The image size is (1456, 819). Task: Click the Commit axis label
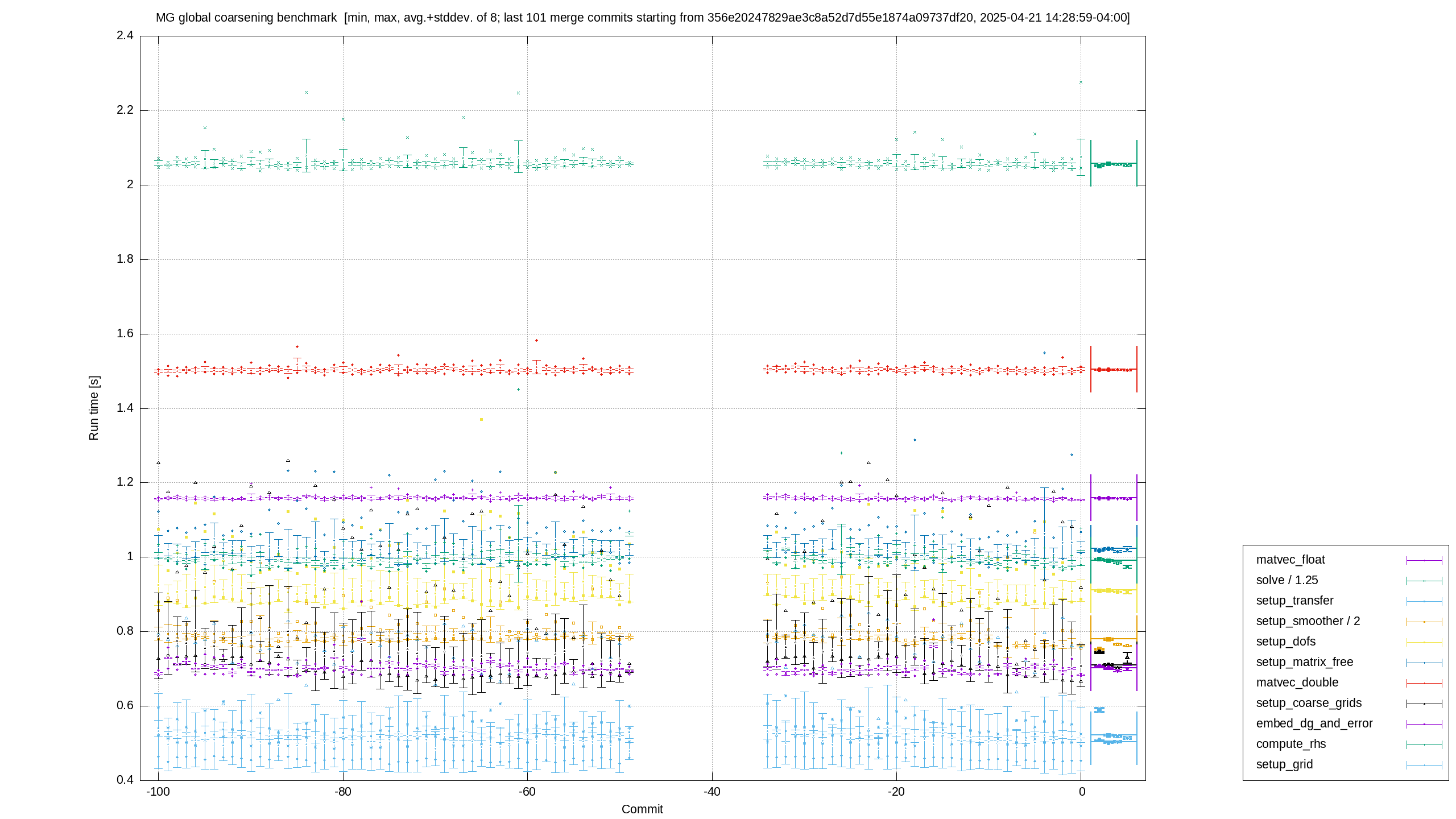click(x=642, y=809)
